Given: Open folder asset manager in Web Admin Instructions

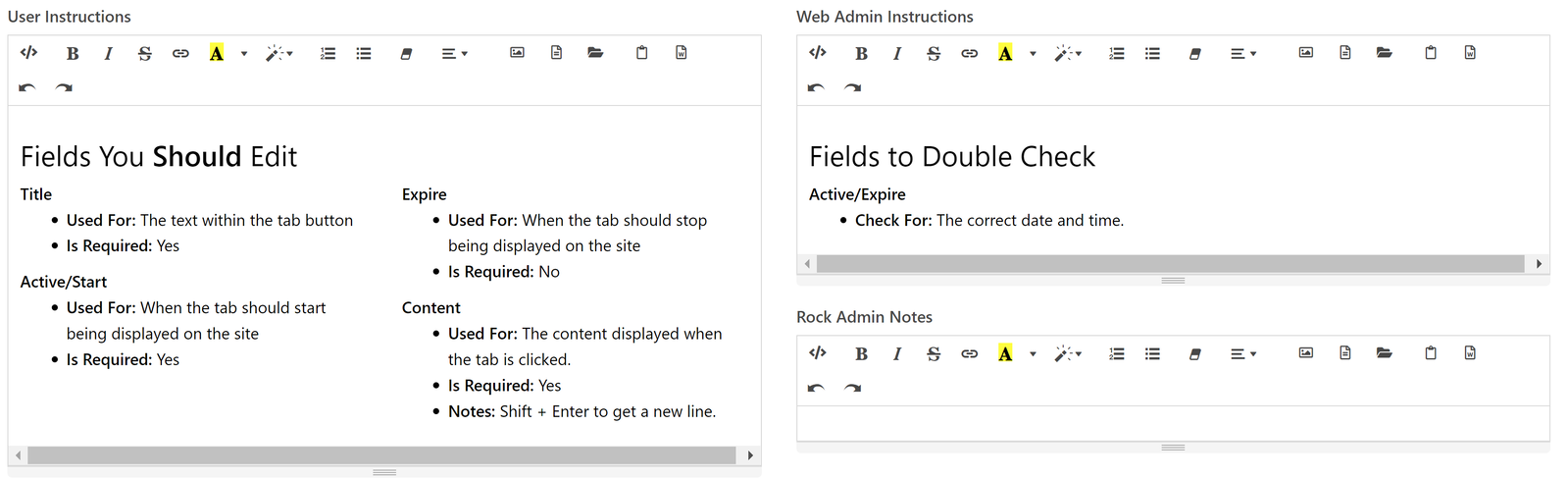Looking at the screenshot, I should click(1384, 53).
